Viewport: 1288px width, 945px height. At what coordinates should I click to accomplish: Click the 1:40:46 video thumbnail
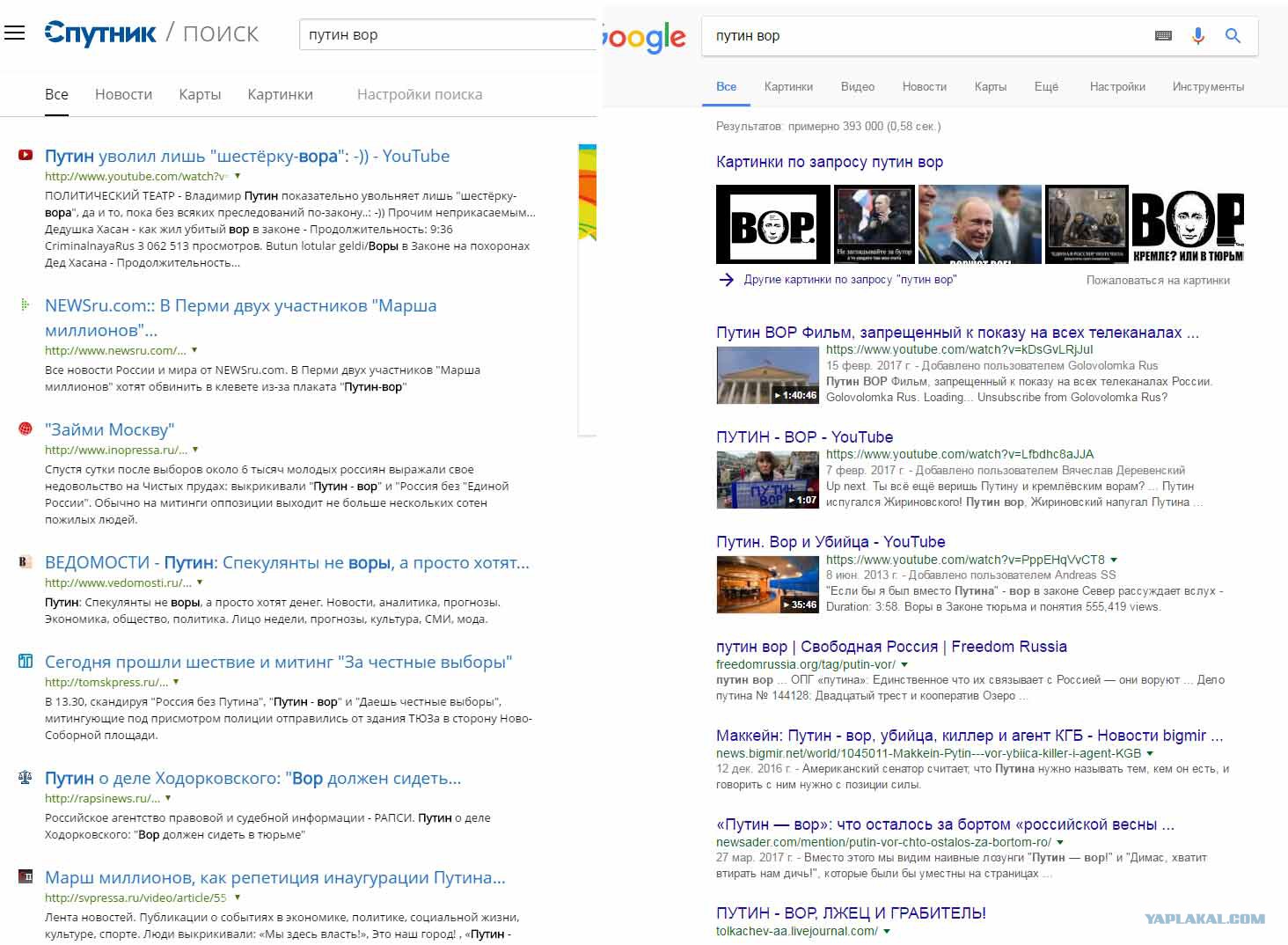[x=768, y=375]
